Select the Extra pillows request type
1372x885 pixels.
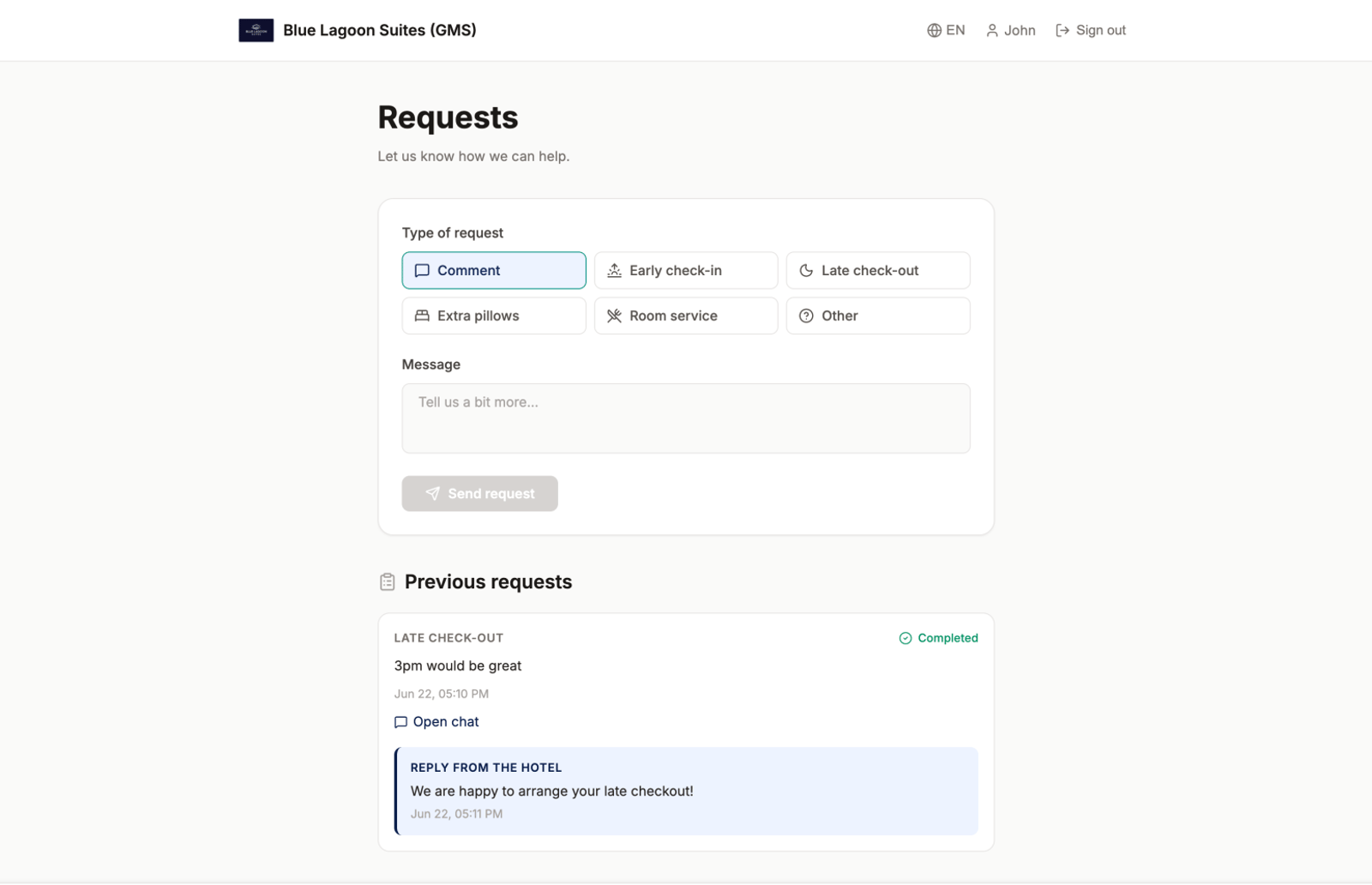[494, 316]
